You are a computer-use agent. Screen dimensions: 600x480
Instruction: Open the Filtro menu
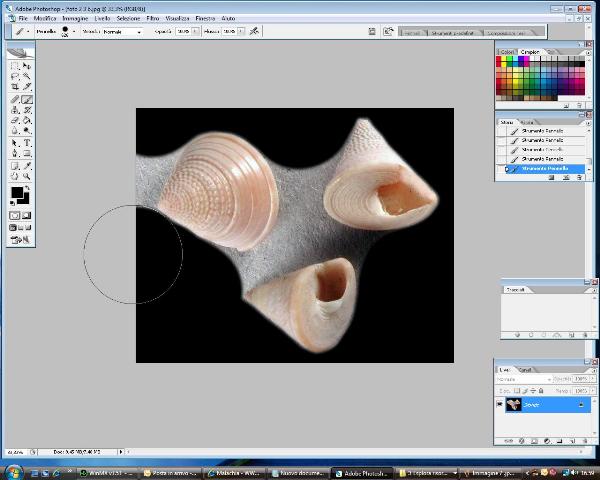coord(152,18)
